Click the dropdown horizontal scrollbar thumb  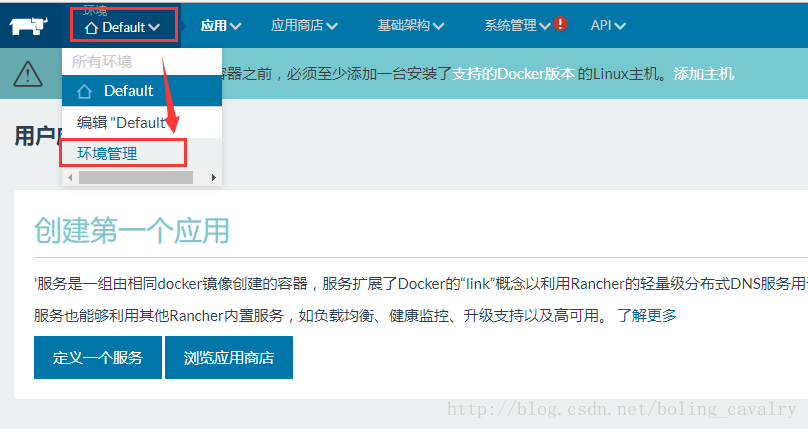[x=136, y=178]
